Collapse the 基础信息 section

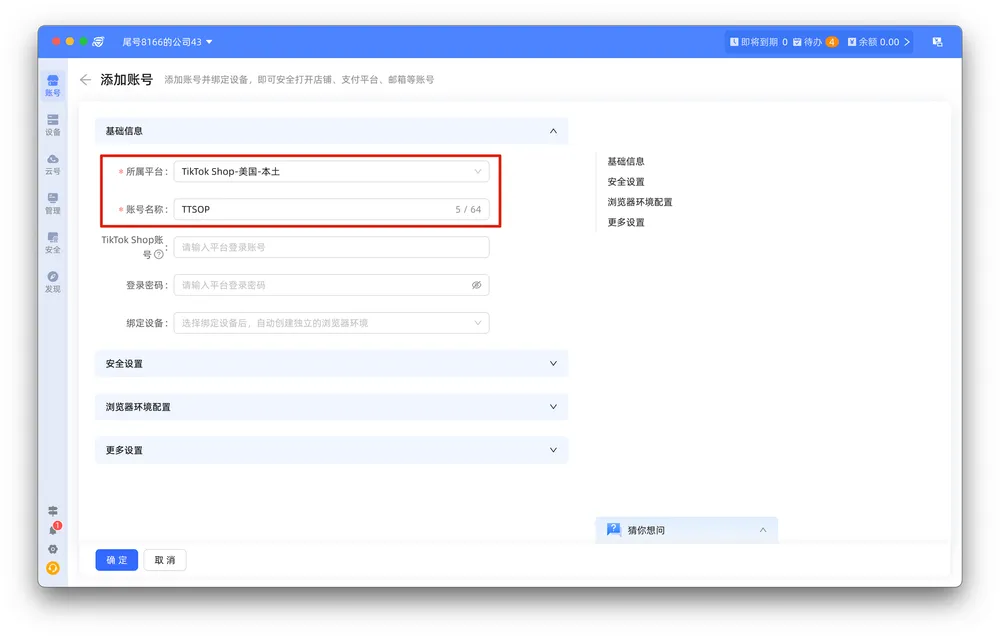coord(553,131)
